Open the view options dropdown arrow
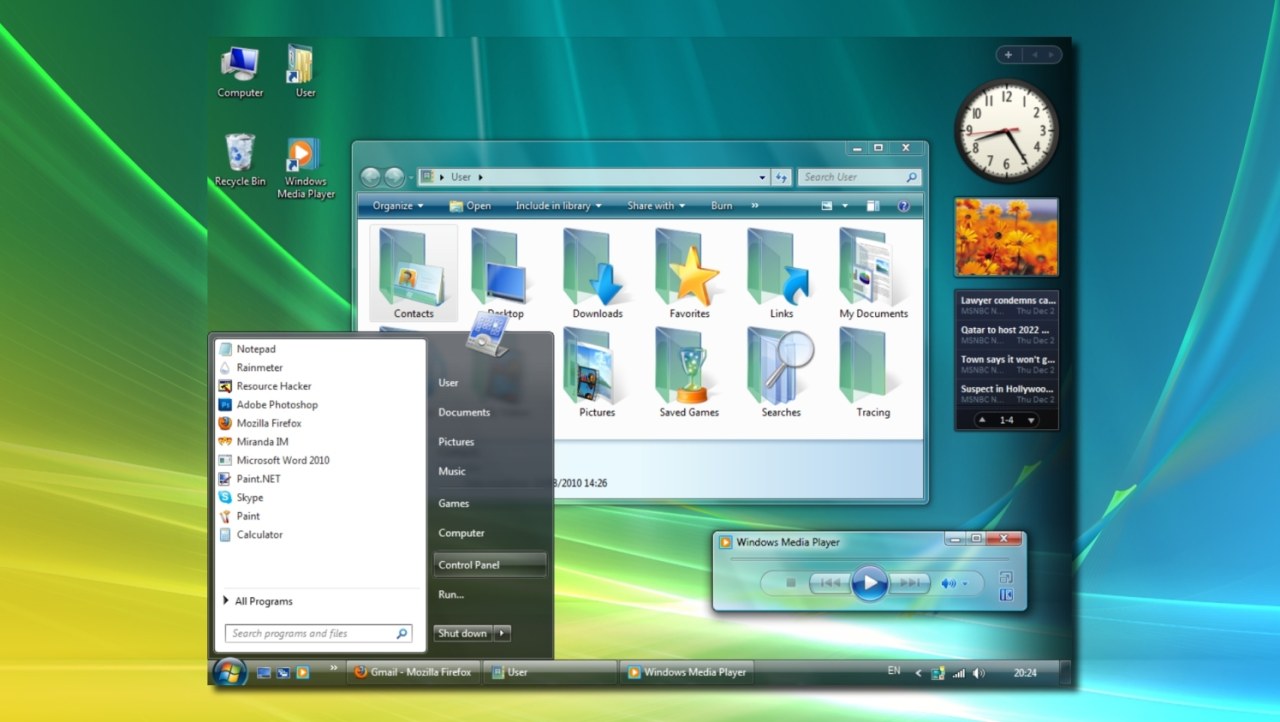Image resolution: width=1280 pixels, height=722 pixels. (x=845, y=206)
